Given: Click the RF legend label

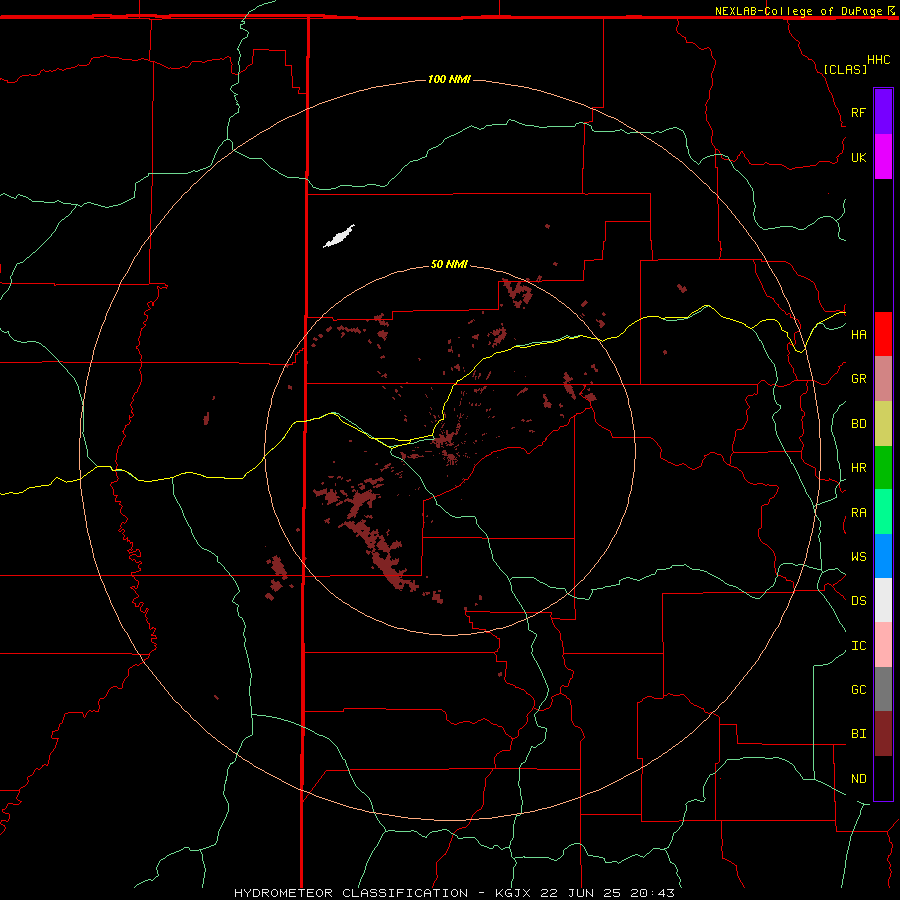Looking at the screenshot, I should click(858, 112).
